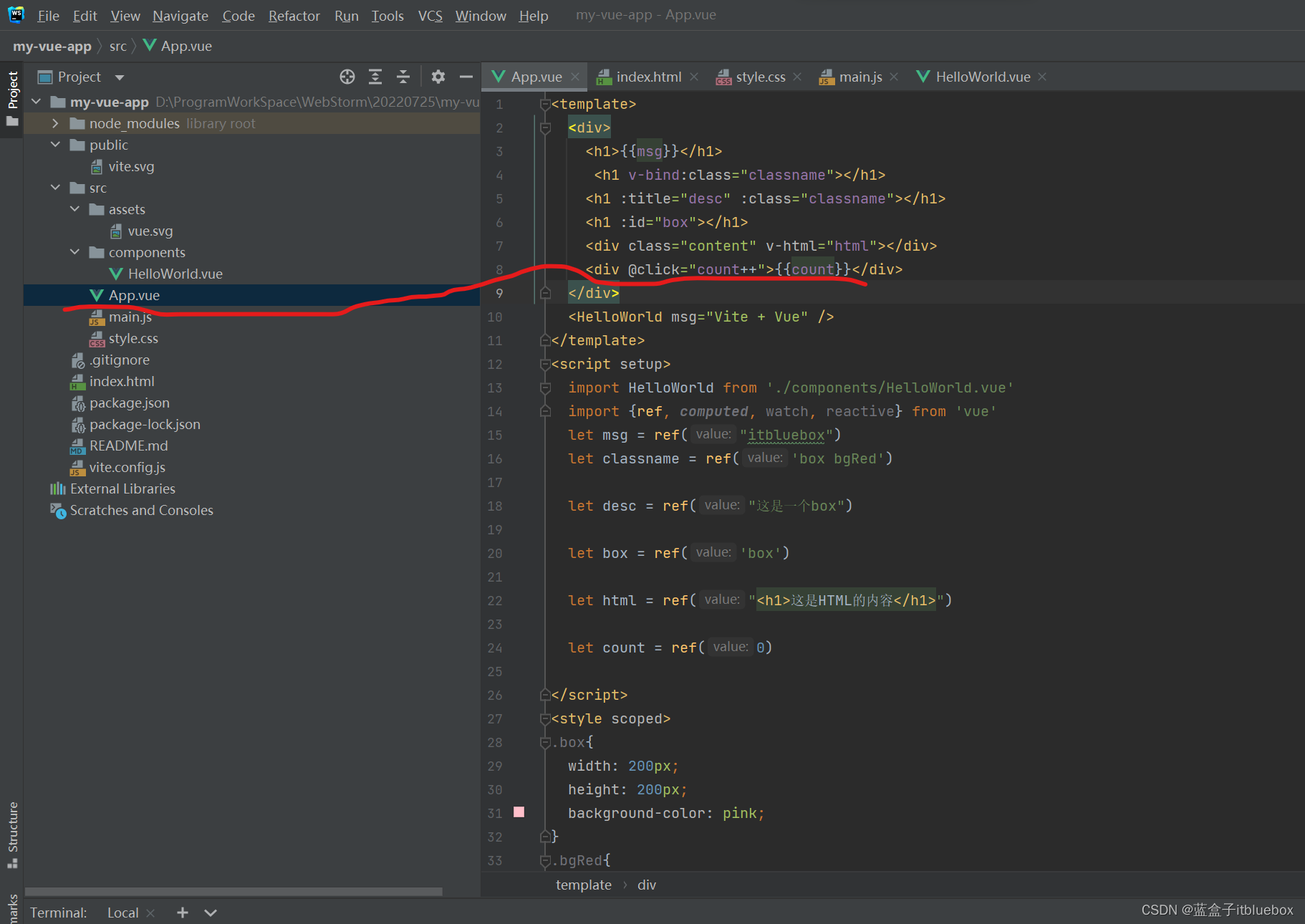The image size is (1305, 924).
Task: Fold the template block at line 1
Action: (545, 105)
